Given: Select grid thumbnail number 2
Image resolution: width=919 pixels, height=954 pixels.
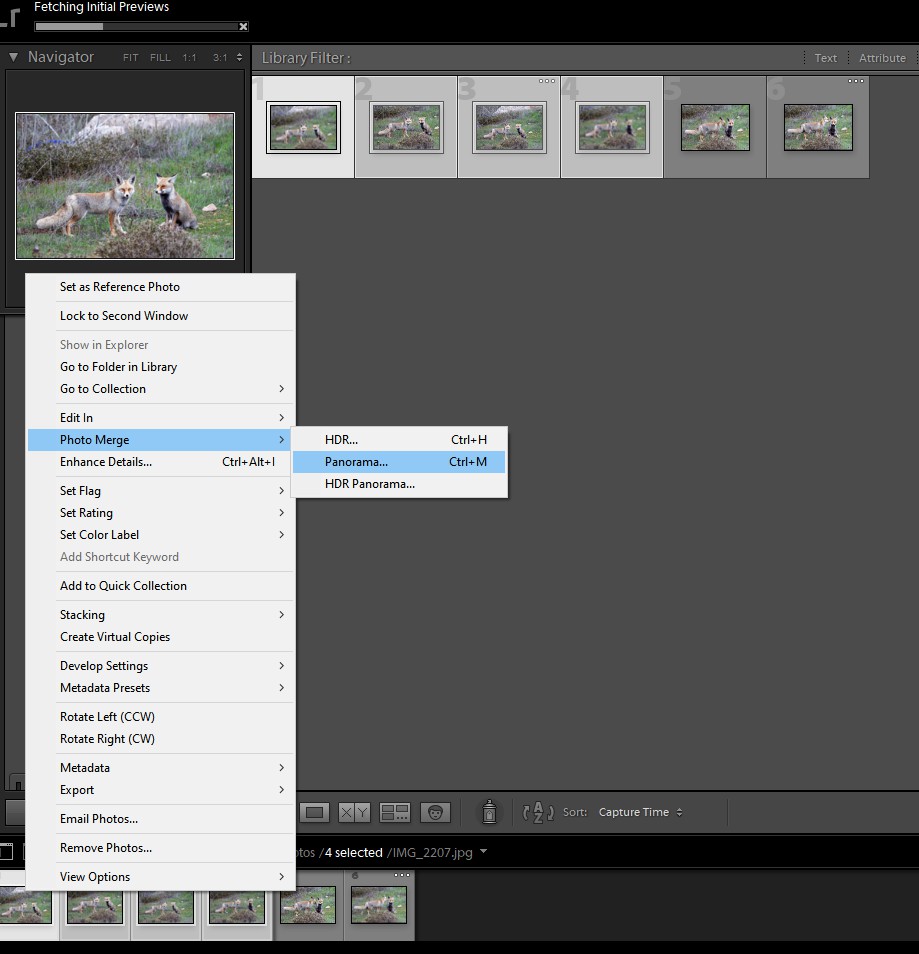Looking at the screenshot, I should coord(406,127).
